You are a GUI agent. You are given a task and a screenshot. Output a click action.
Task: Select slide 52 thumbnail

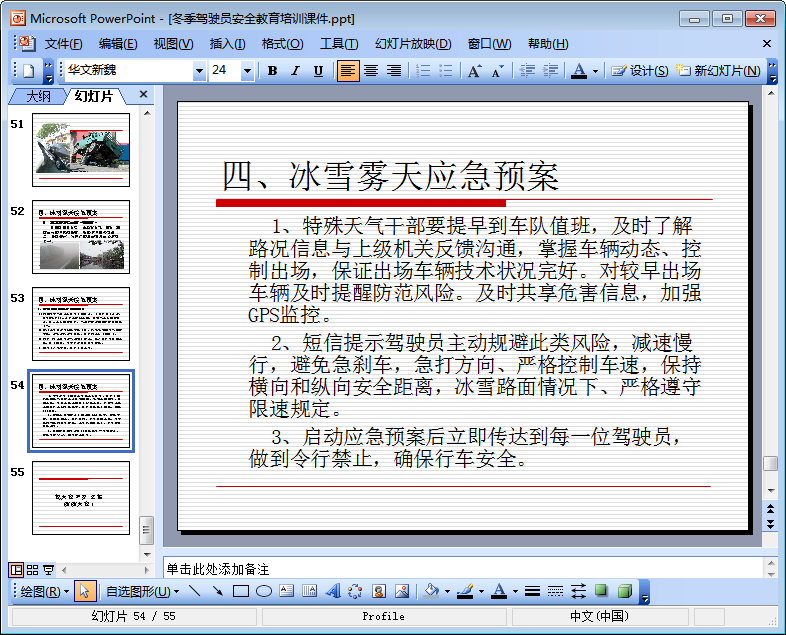(x=81, y=237)
